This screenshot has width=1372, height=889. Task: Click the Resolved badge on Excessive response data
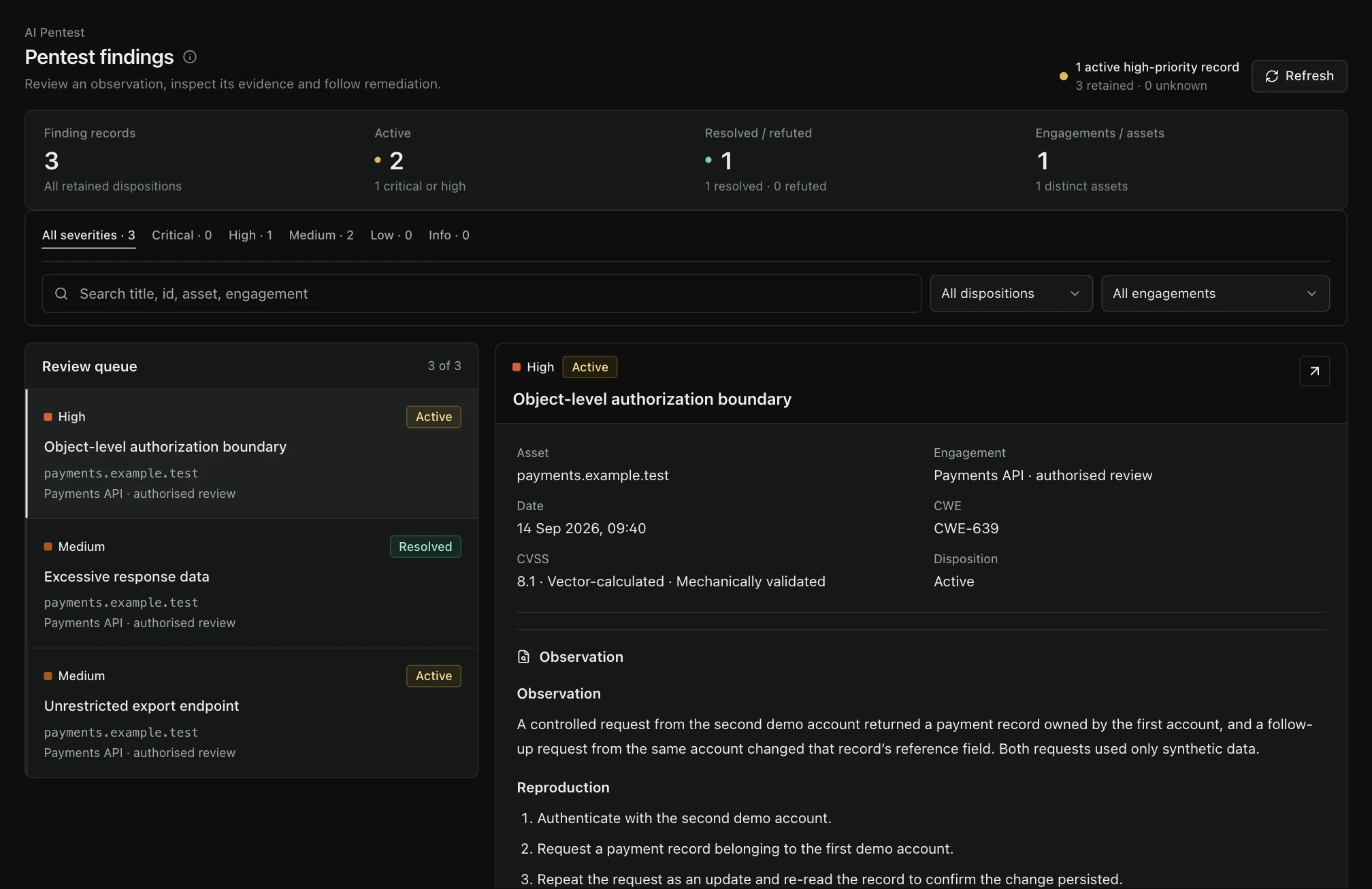425,547
